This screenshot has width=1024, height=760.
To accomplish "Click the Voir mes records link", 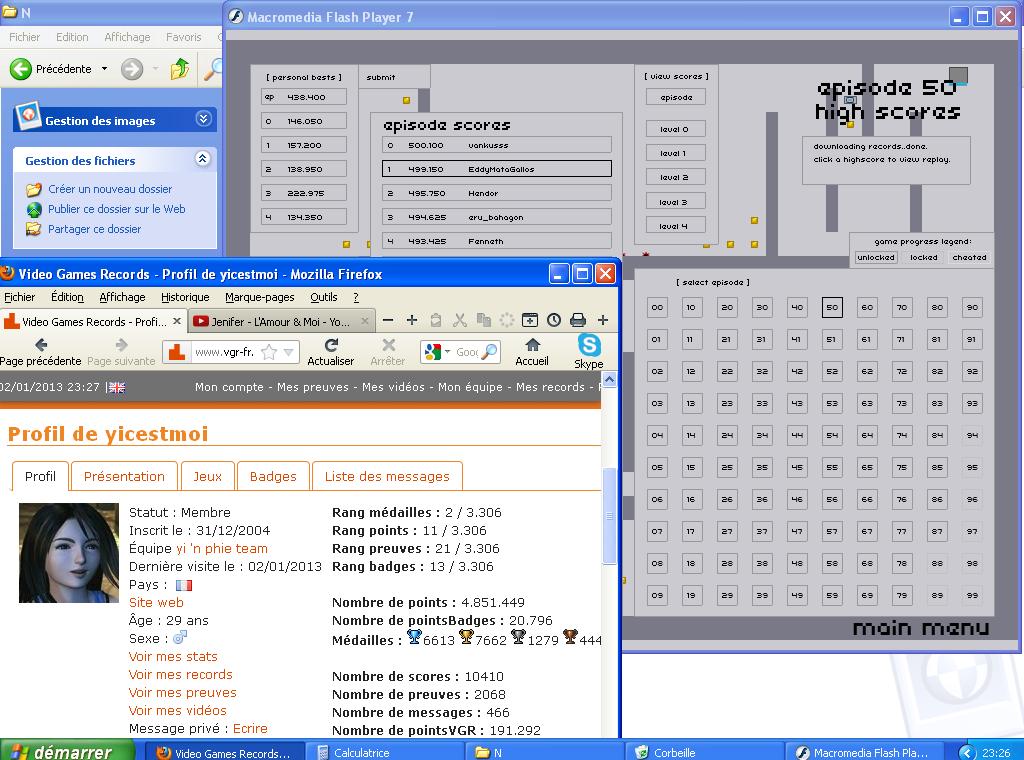I will (180, 674).
